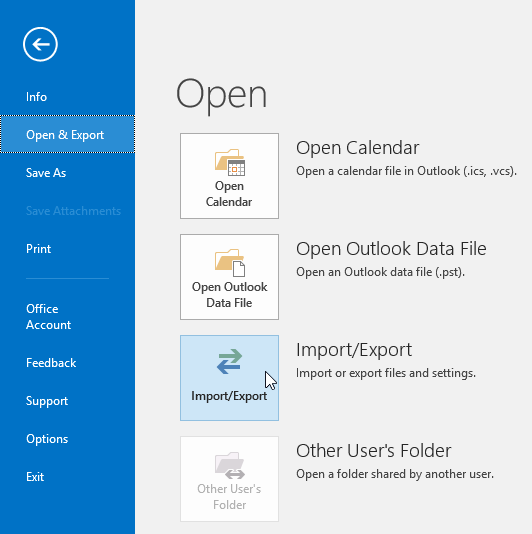Click the Open Calendar button label

[x=229, y=194]
